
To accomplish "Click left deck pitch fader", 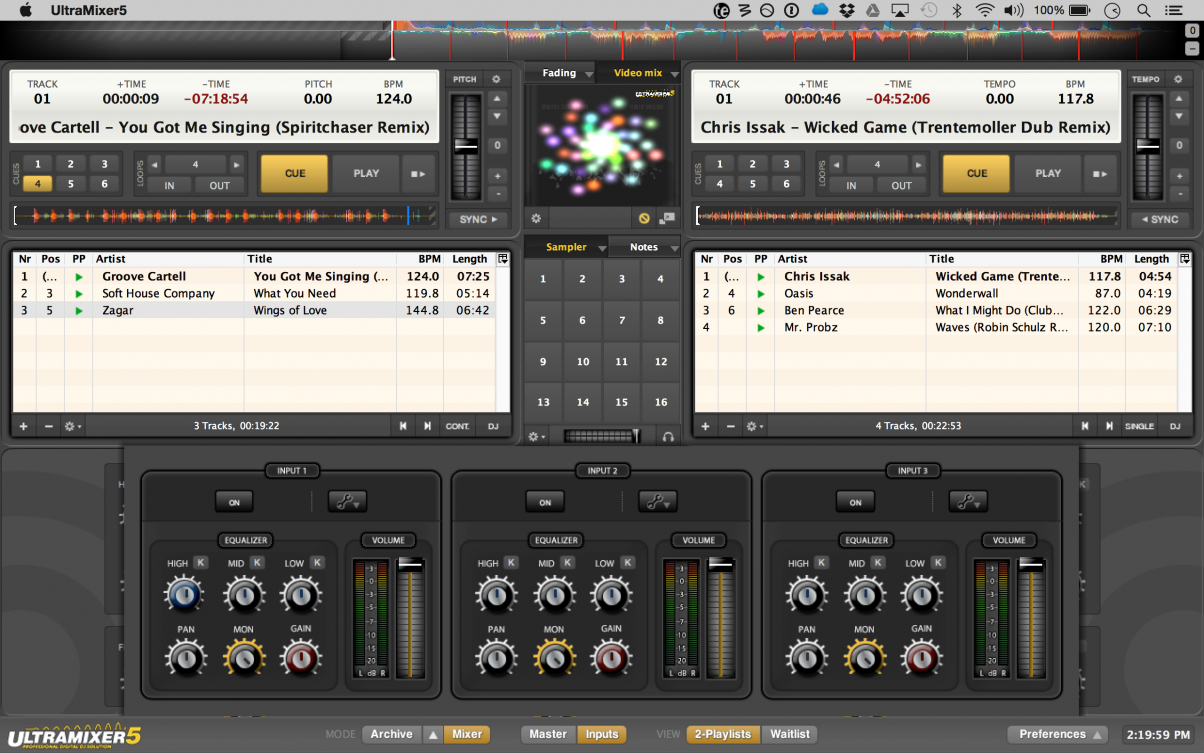I will pos(466,146).
